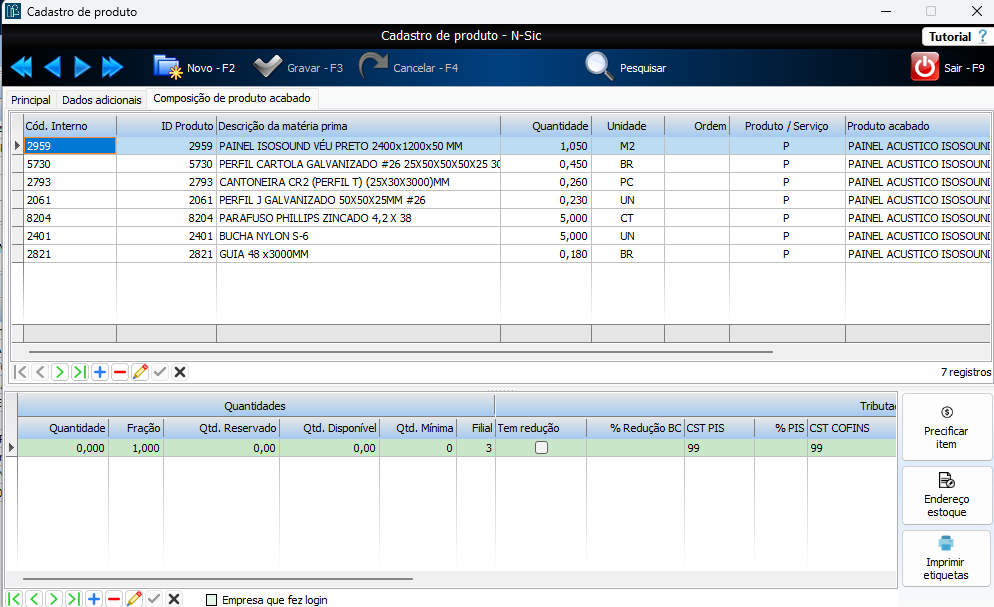Post stock edit with bottom checkmark icon

point(154,599)
